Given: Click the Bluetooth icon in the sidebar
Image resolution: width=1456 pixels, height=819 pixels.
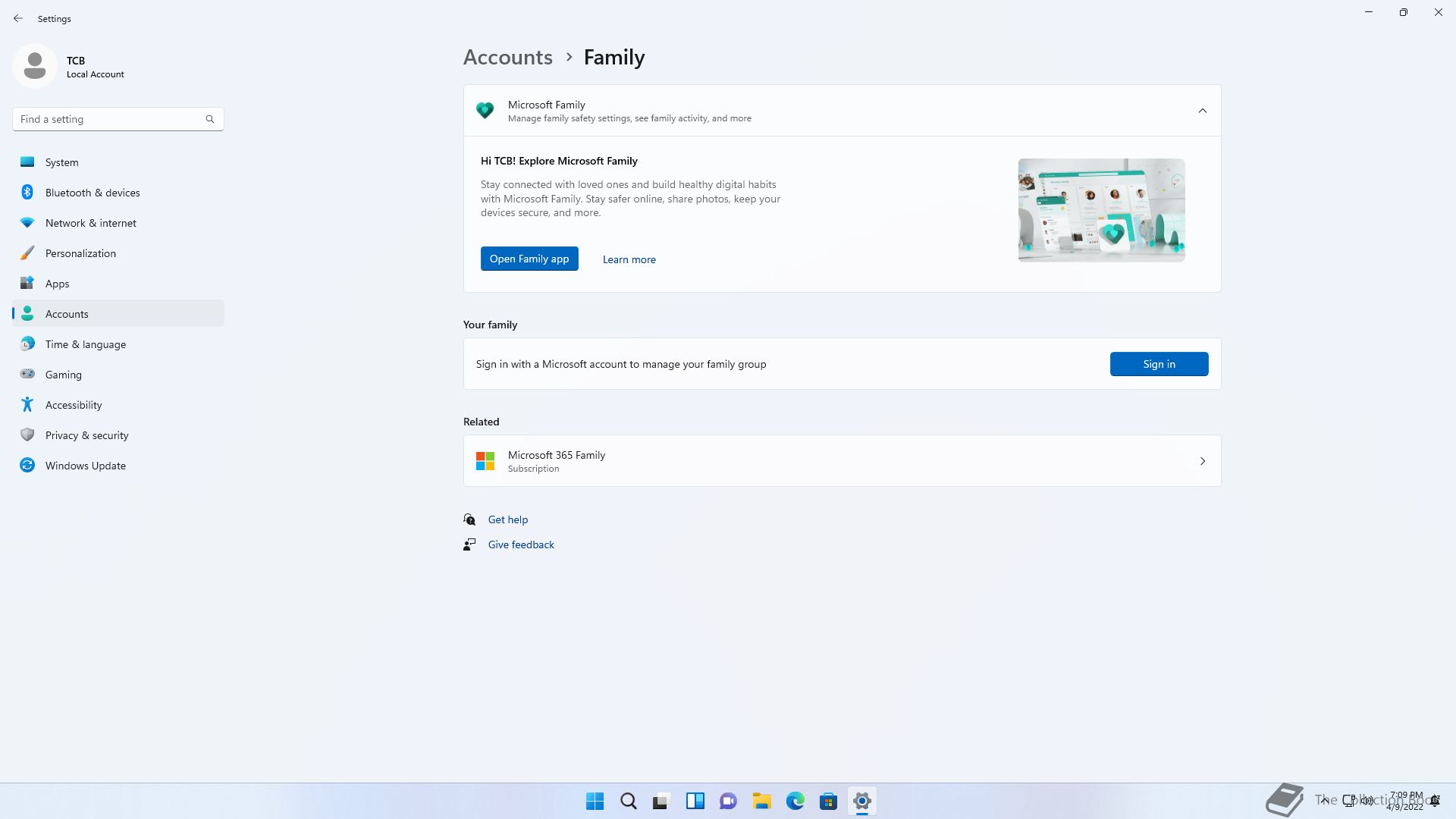Looking at the screenshot, I should 27,193.
